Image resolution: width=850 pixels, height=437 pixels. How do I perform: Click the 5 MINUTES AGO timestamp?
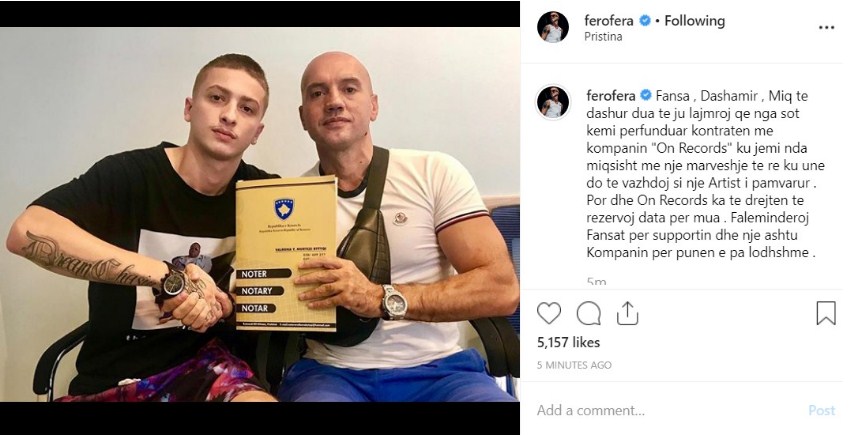[574, 365]
